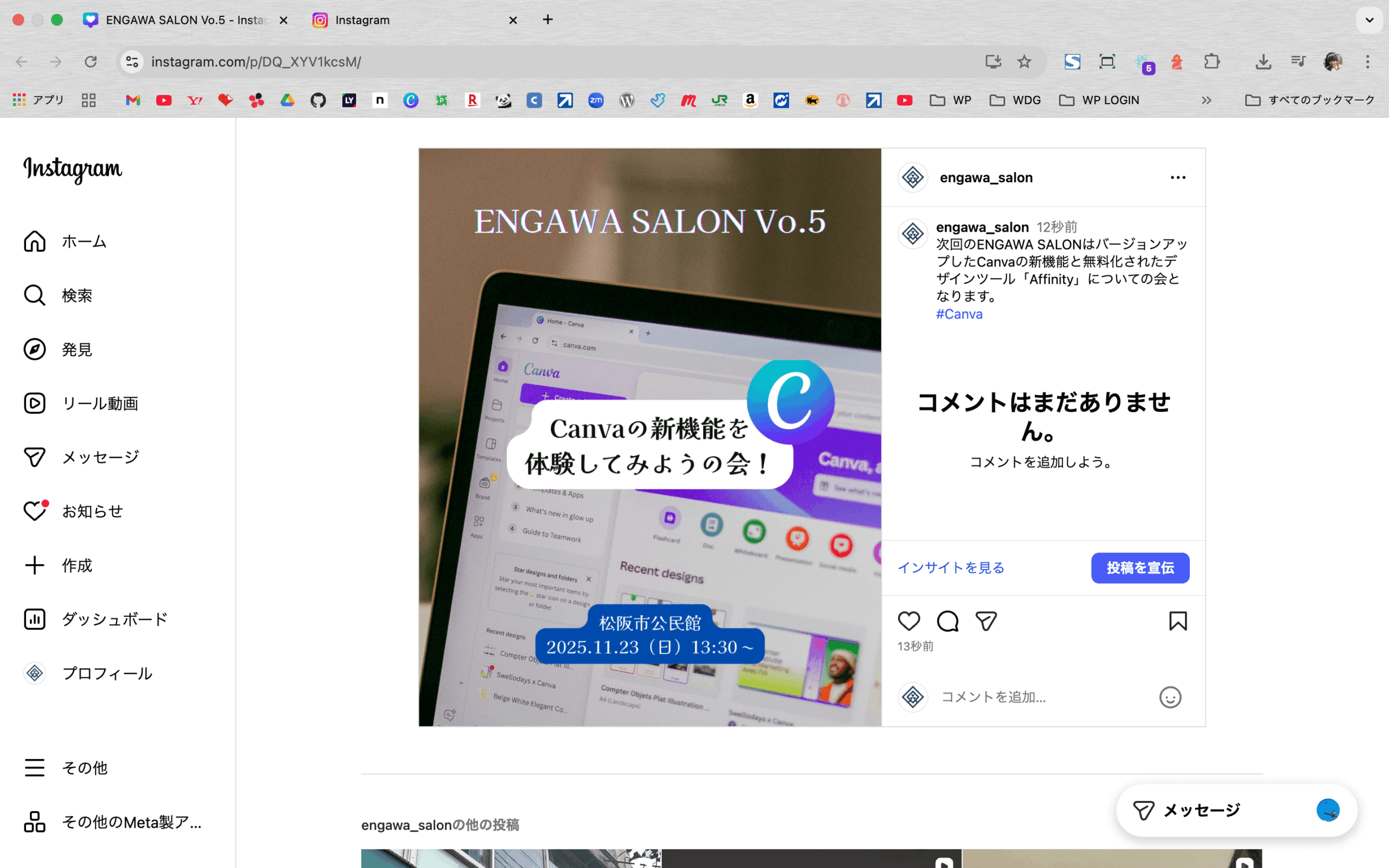Open the ダッシュボード dashboard item
Viewport: 1389px width, 868px height.
click(x=114, y=619)
